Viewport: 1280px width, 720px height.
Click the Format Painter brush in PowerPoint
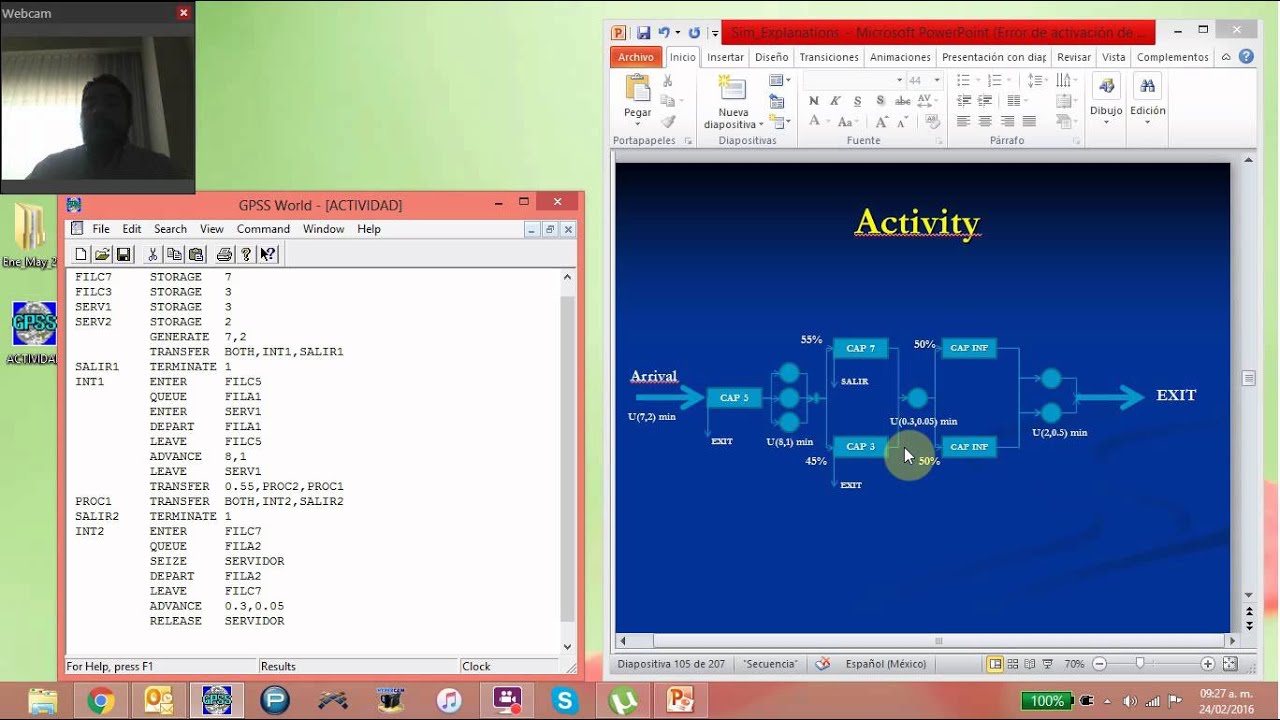pos(668,121)
